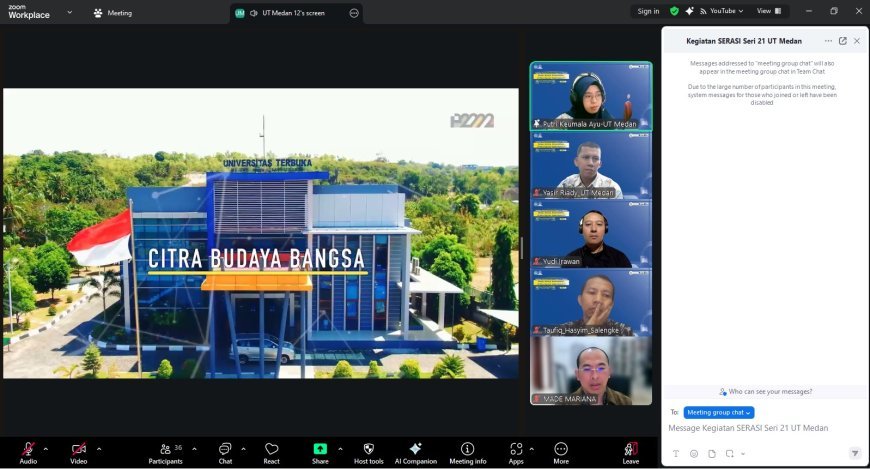Open the Participants panel
The image size is (870, 469).
(x=165, y=451)
